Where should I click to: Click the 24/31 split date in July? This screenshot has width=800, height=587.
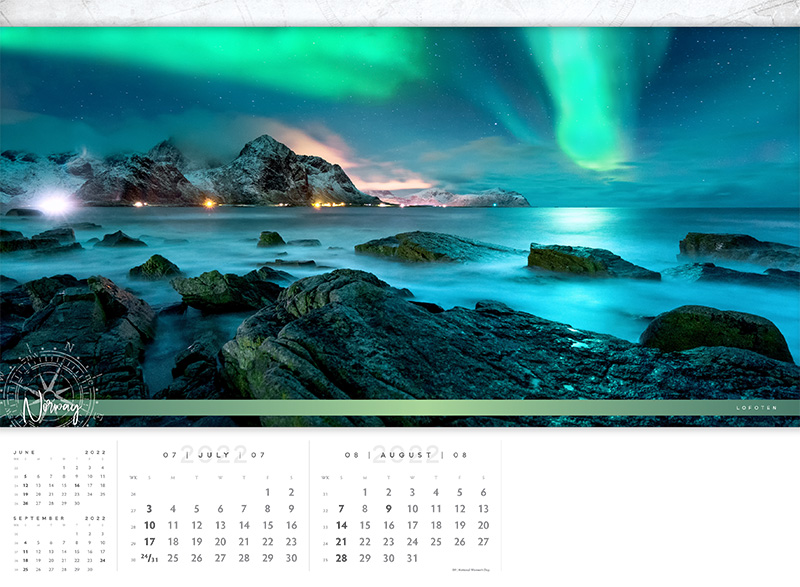(x=149, y=558)
